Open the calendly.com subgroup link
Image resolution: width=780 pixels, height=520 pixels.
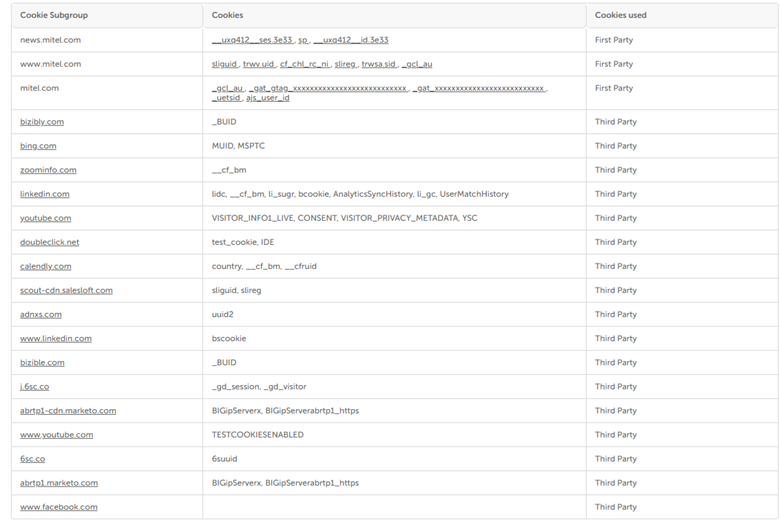46,266
